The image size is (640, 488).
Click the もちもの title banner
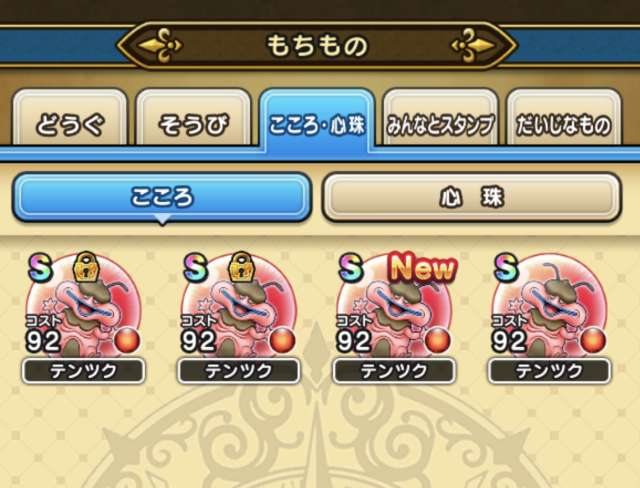point(317,45)
